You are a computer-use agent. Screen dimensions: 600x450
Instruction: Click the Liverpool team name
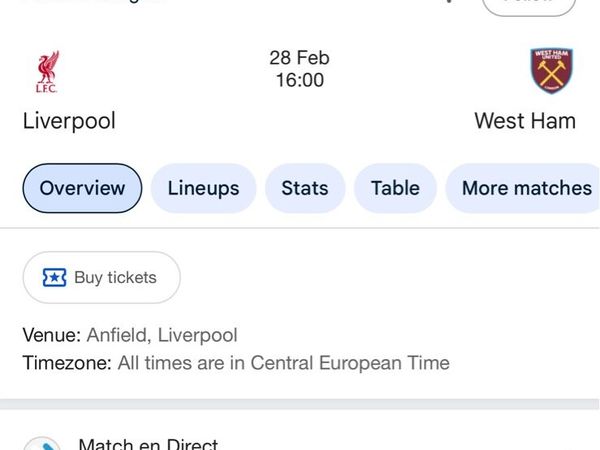[69, 121]
